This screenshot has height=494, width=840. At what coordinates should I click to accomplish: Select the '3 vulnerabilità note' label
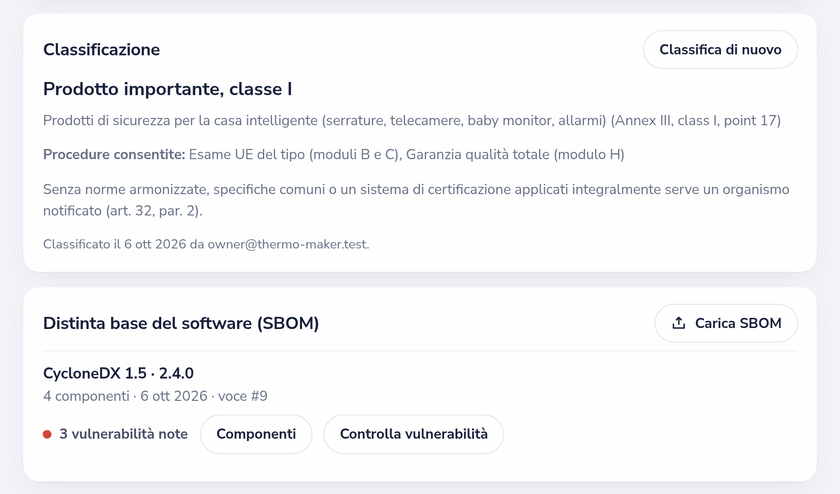pos(123,434)
